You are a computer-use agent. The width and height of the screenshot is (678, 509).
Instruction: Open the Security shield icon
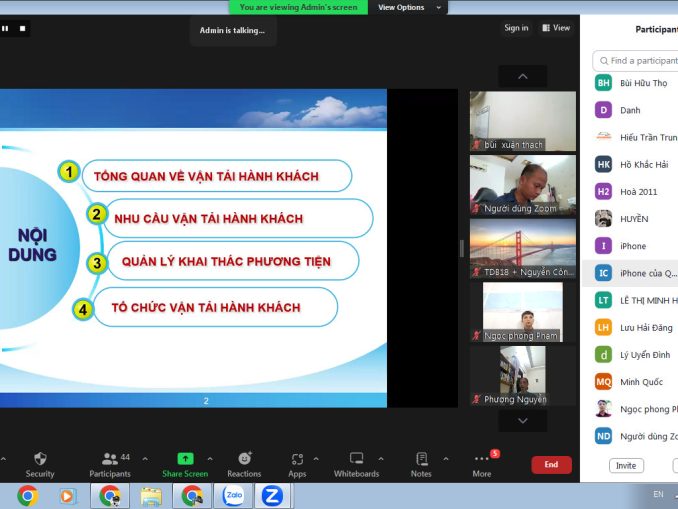40,459
